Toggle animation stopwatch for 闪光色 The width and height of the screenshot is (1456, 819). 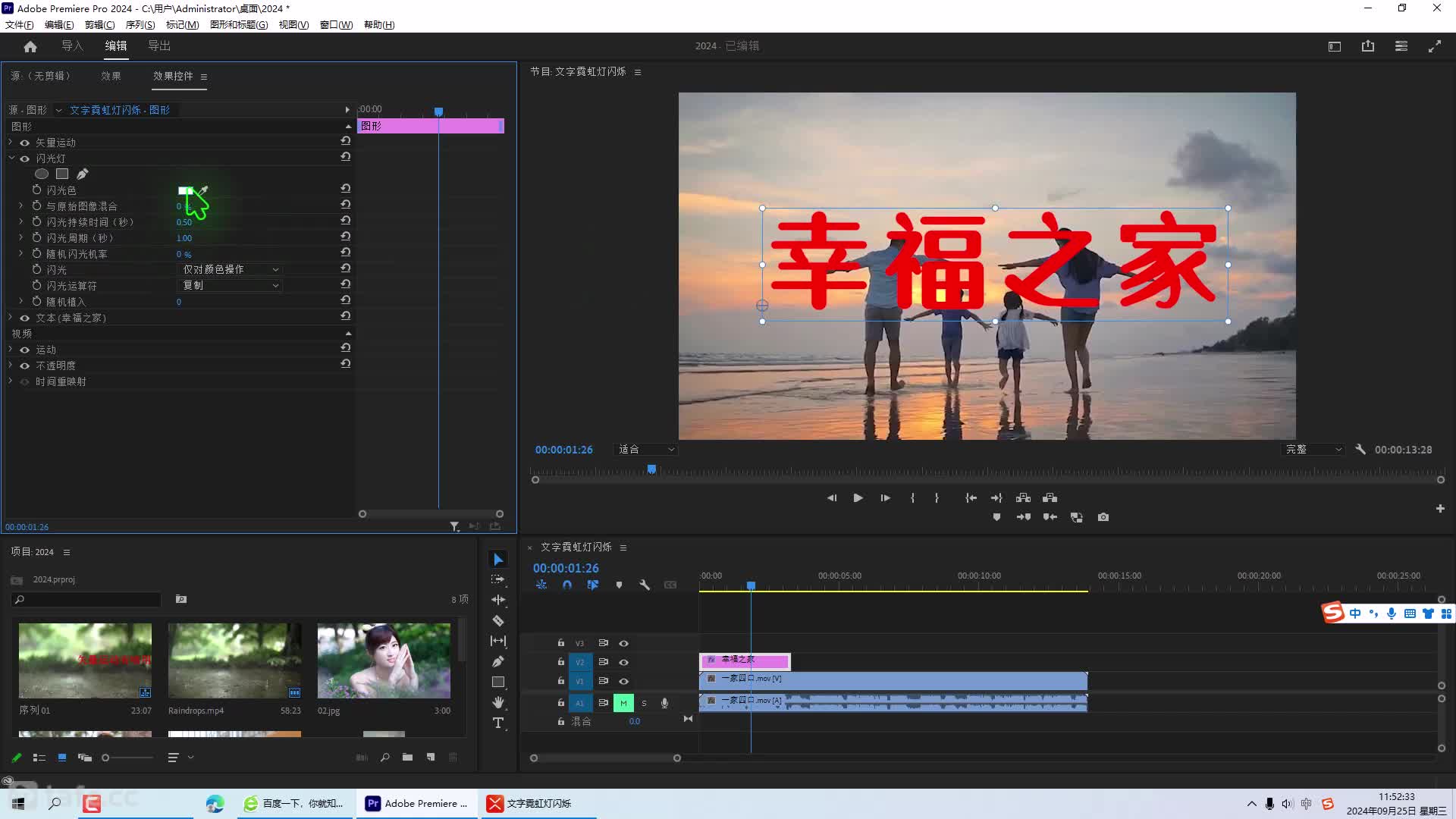click(x=36, y=190)
